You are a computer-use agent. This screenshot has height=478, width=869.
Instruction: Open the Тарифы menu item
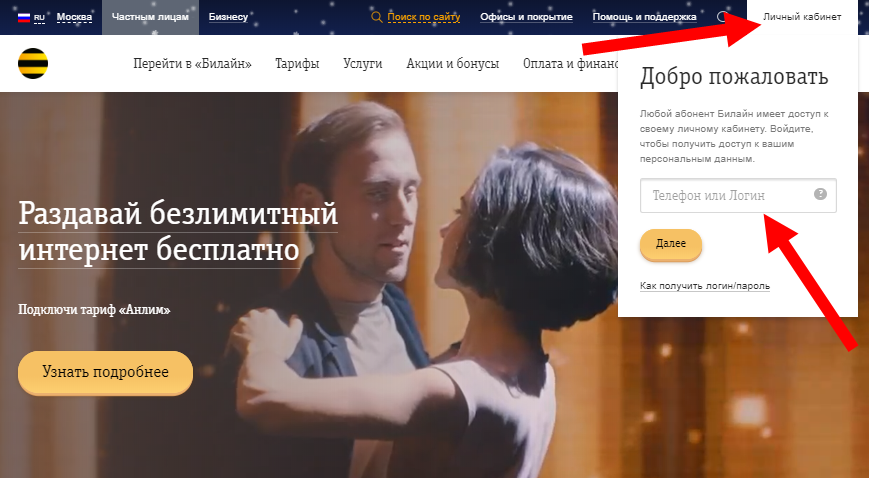[x=297, y=64]
